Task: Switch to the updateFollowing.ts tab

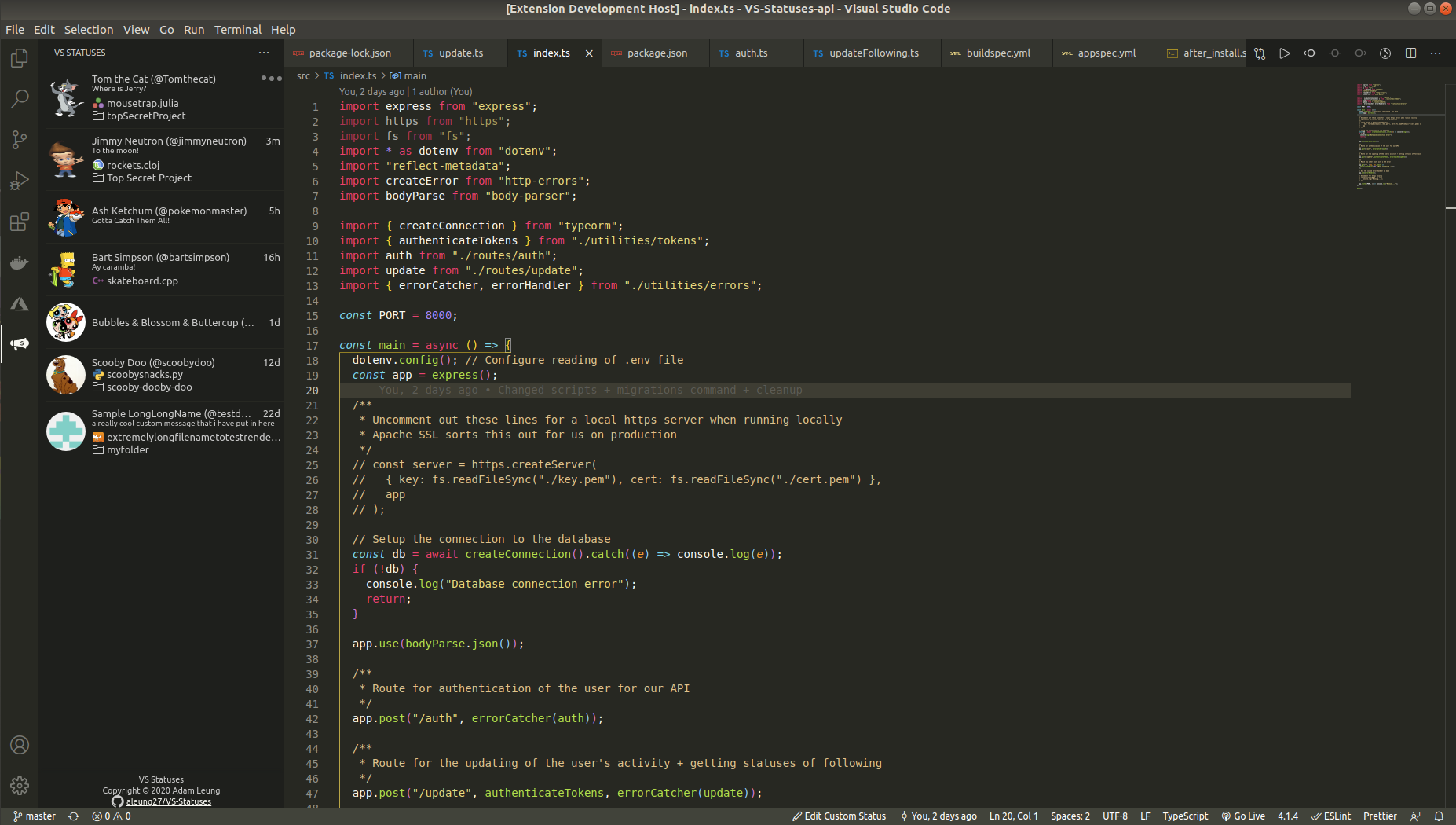Action: click(x=873, y=53)
